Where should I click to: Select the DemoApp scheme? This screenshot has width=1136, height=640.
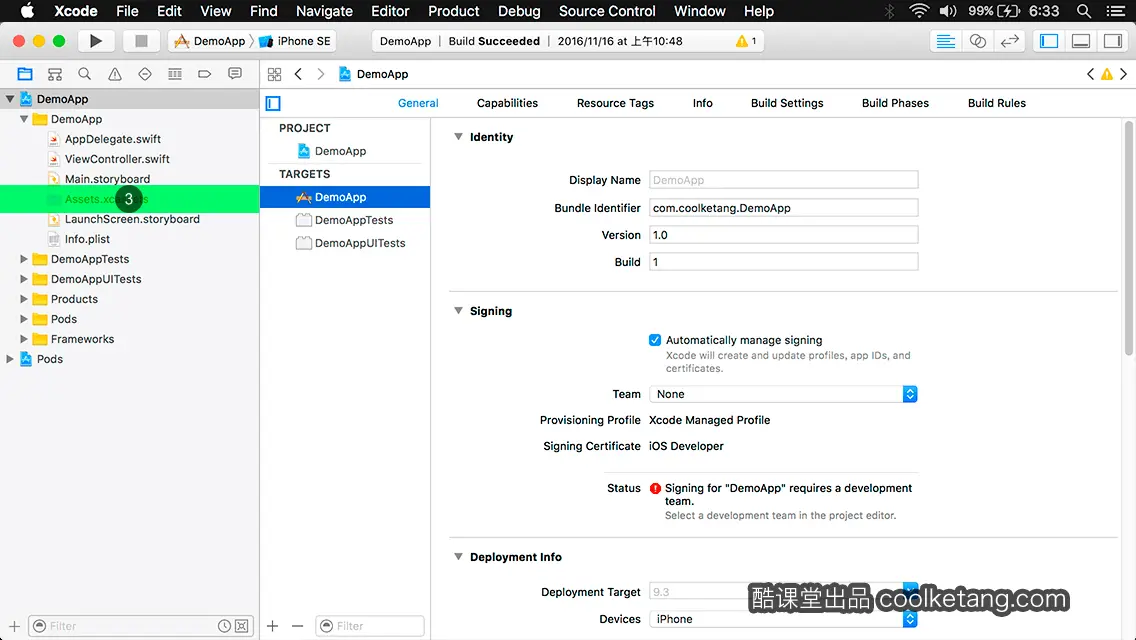tap(210, 41)
